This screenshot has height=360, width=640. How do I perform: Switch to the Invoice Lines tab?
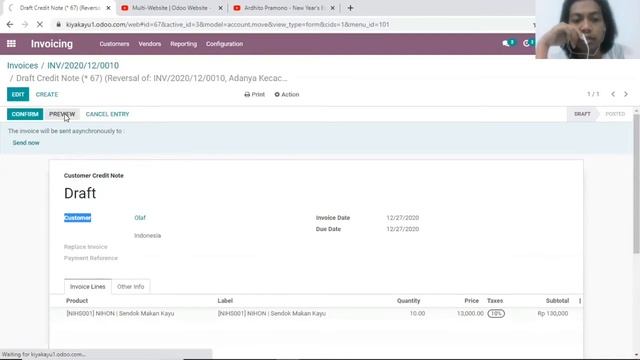(x=88, y=287)
